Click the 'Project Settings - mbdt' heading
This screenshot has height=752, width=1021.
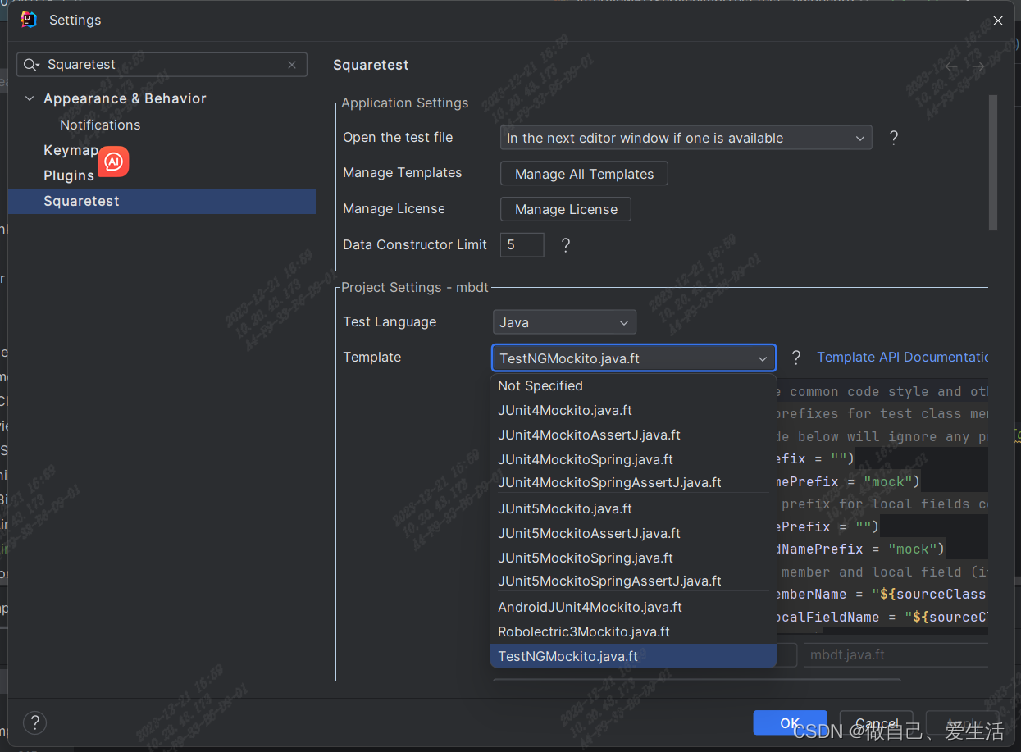[415, 287]
